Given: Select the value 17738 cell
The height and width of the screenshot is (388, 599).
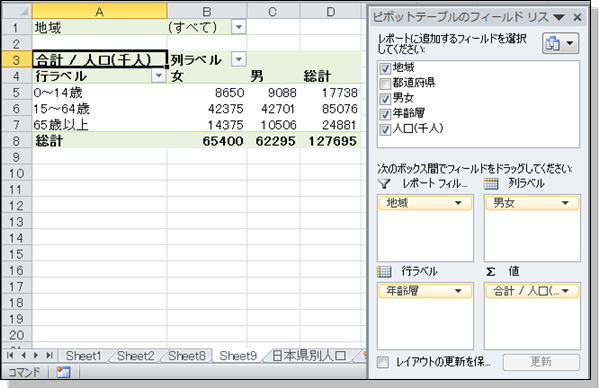Looking at the screenshot, I should (x=331, y=92).
